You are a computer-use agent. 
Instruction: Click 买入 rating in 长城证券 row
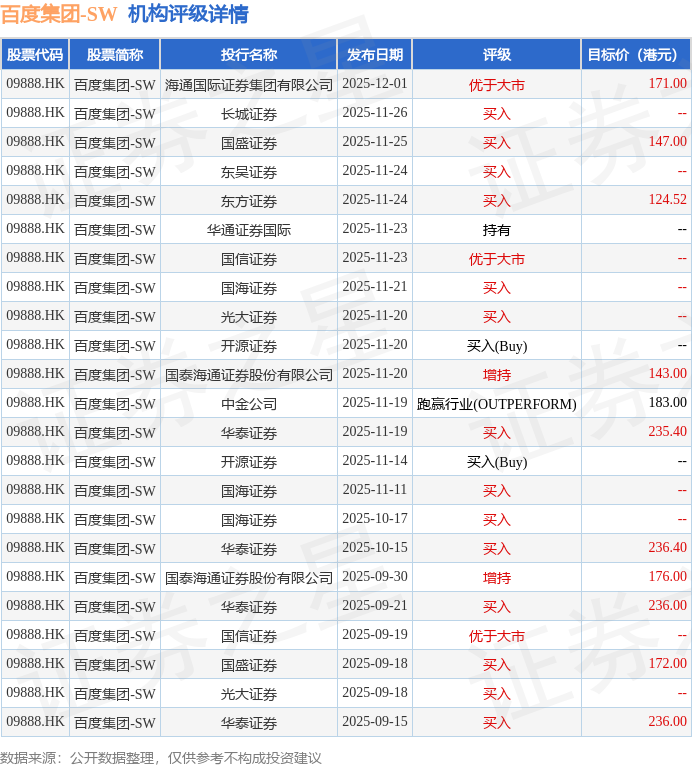point(497,113)
